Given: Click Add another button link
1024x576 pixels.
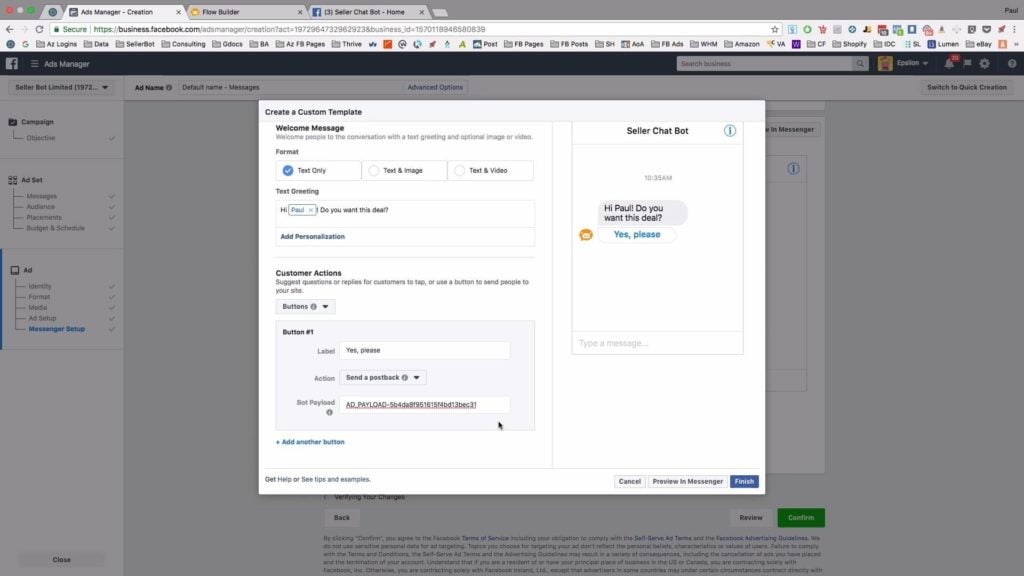Looking at the screenshot, I should point(310,442).
